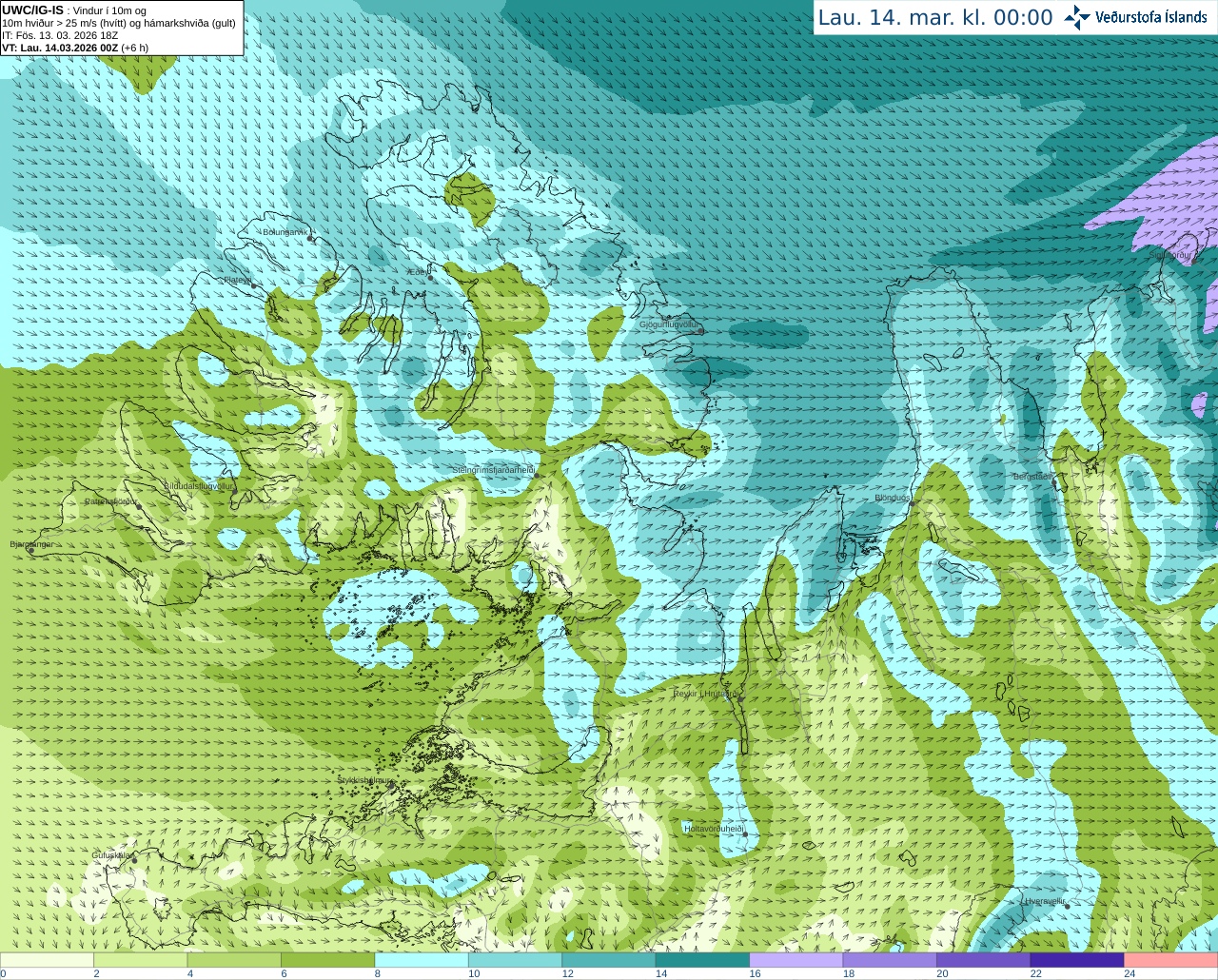Select the 0–2 m/s pale legend swatch

click(47, 959)
